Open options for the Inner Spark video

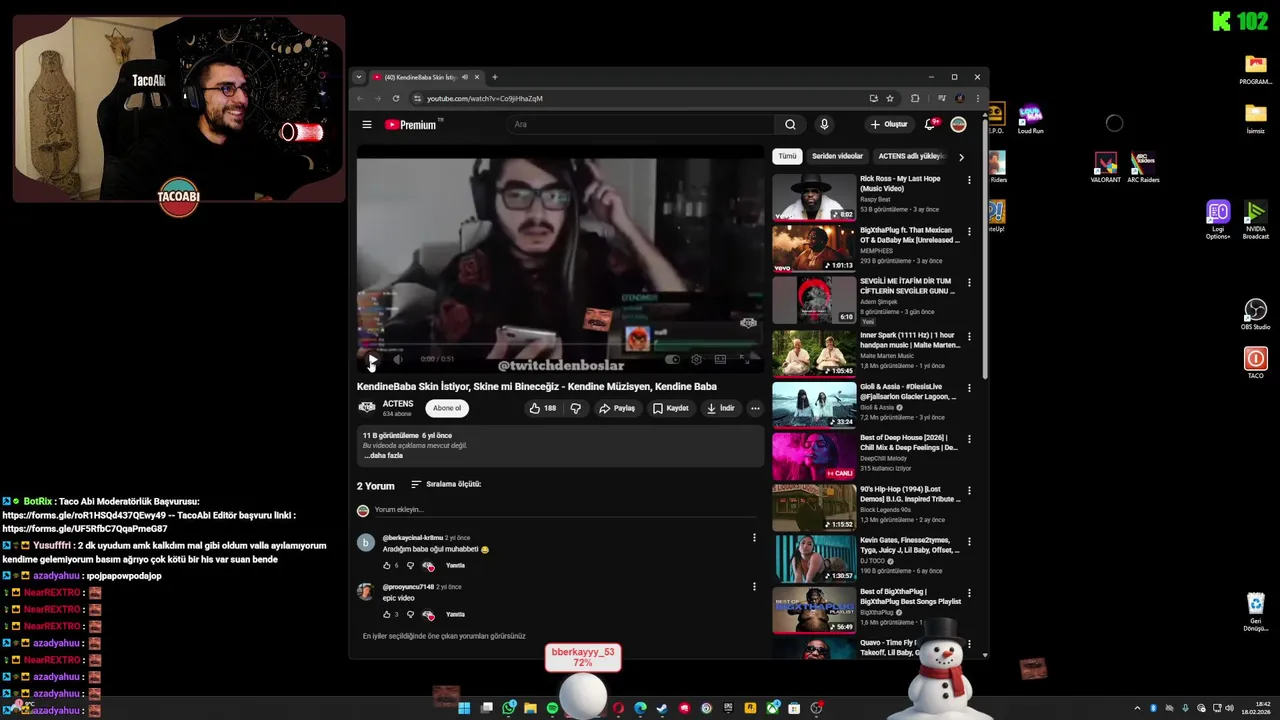pyautogui.click(x=968, y=337)
